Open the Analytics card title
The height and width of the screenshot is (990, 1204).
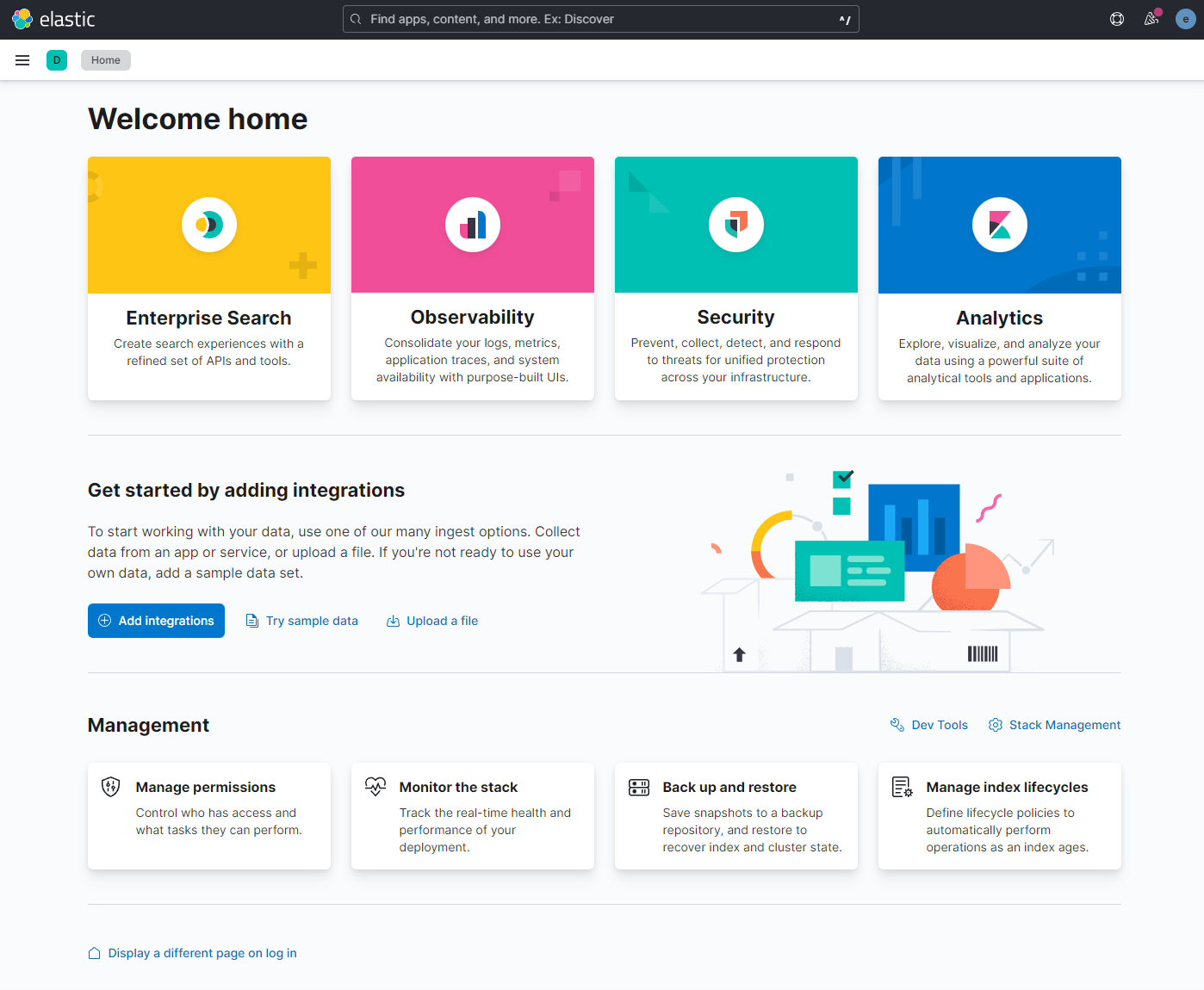coord(1000,318)
